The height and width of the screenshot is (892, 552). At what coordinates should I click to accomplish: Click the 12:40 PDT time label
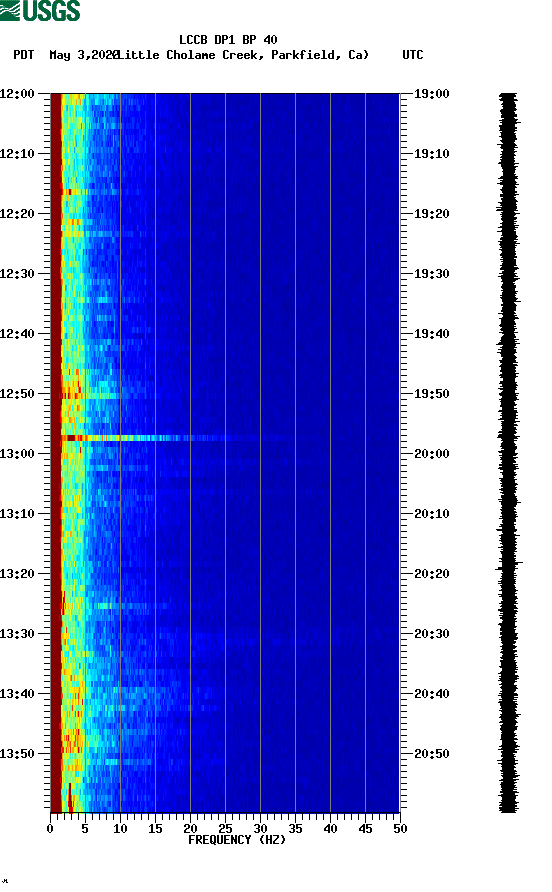point(18,334)
